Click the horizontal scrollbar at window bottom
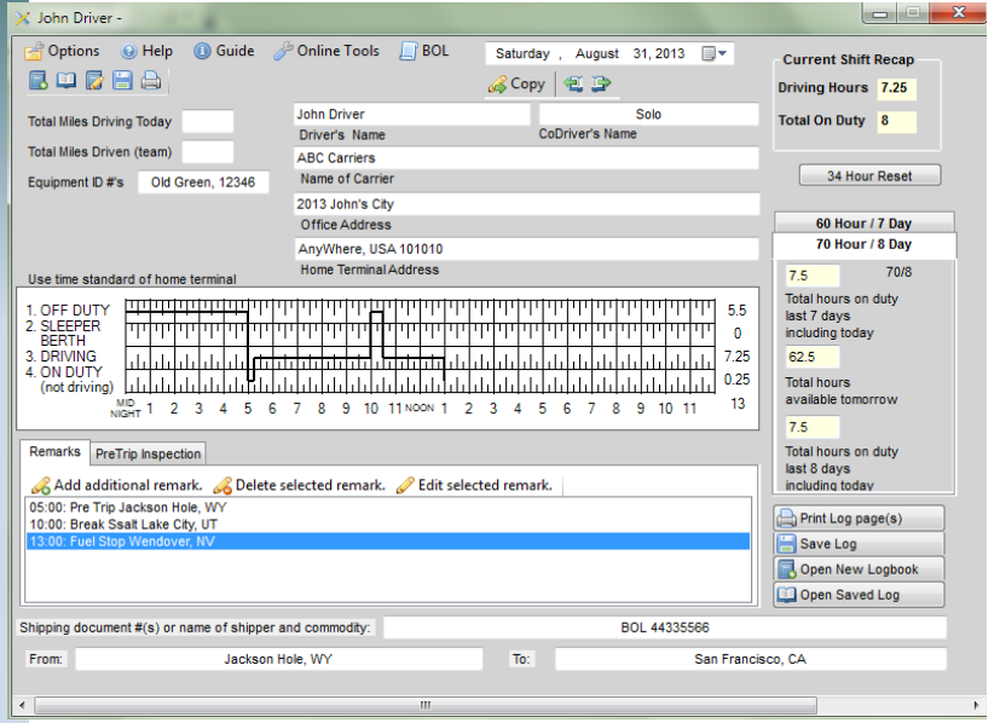 click(424, 705)
